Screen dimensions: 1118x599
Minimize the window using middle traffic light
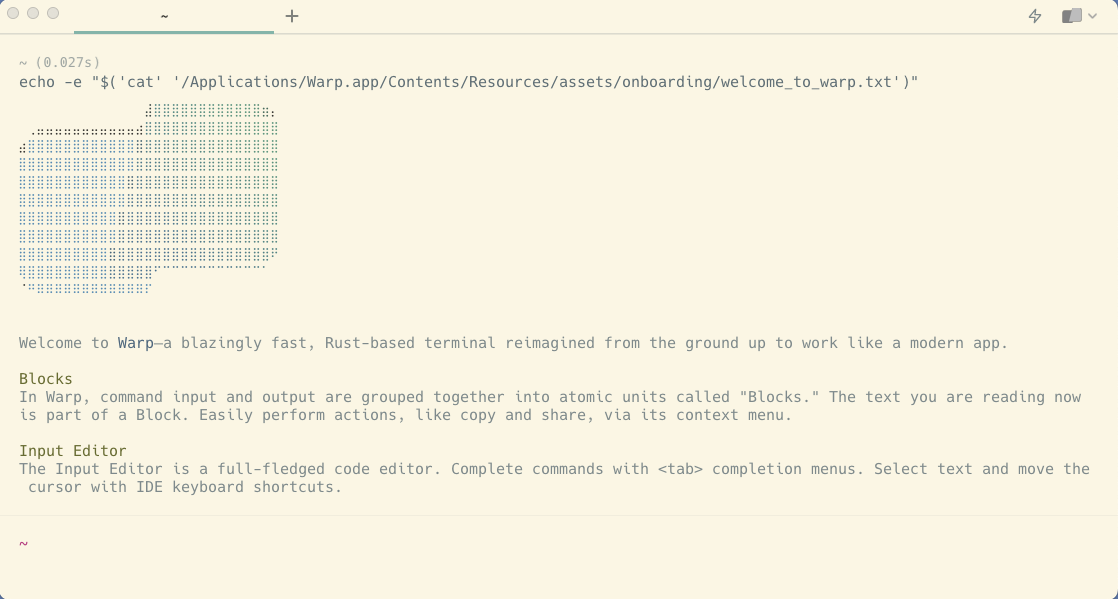tap(33, 13)
